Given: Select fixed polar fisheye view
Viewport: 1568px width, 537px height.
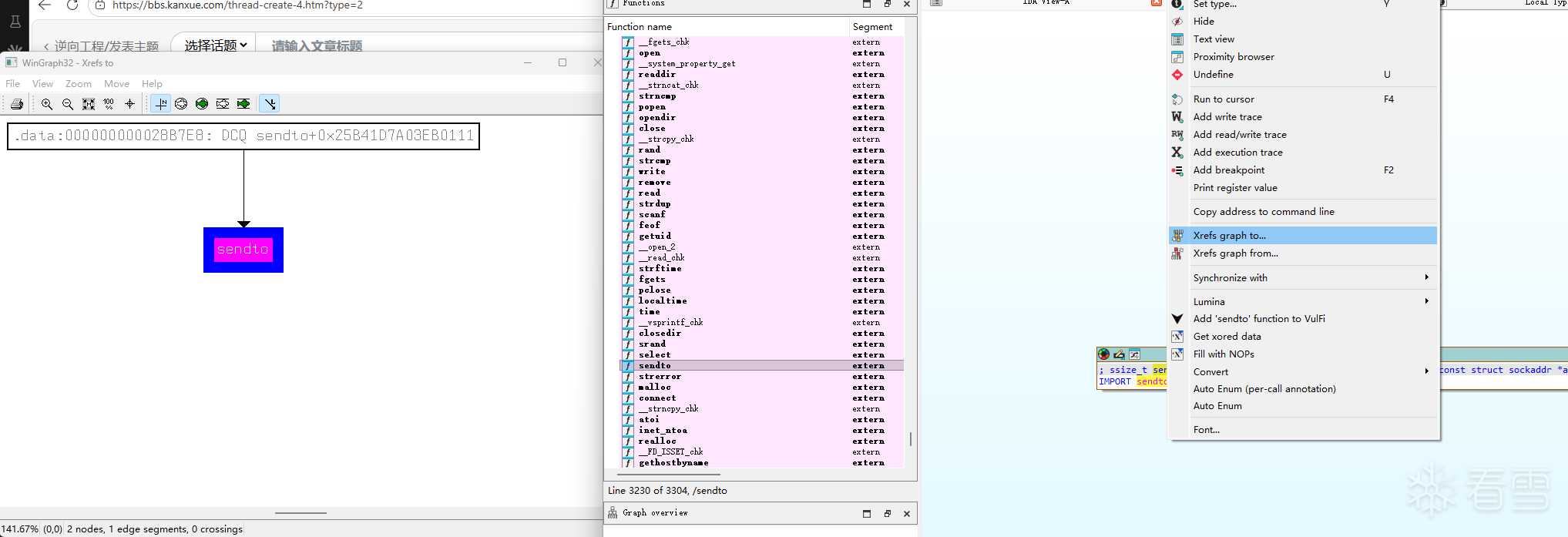Looking at the screenshot, I should (202, 104).
